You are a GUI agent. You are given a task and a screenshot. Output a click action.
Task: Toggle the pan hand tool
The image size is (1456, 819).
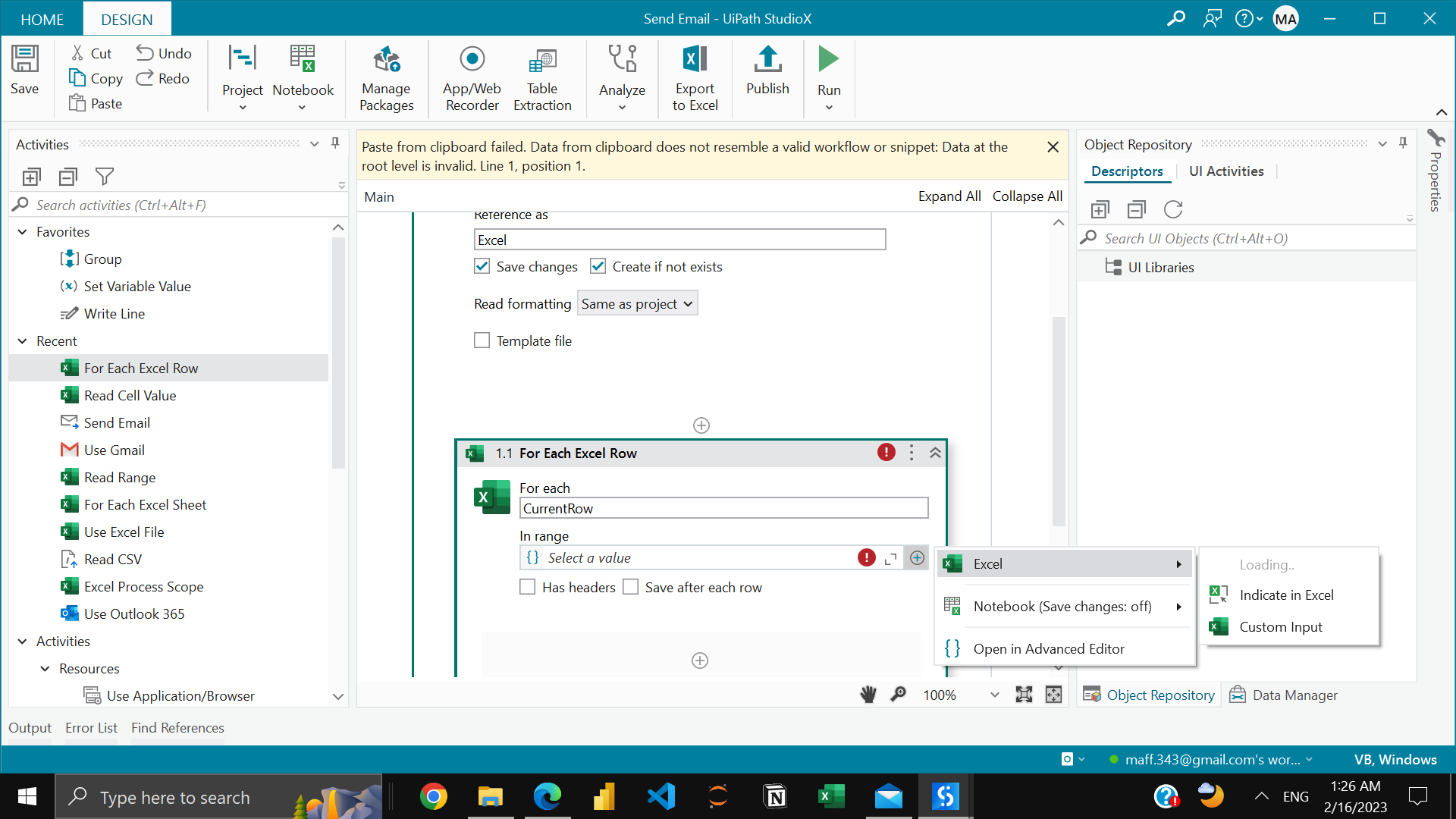(868, 695)
